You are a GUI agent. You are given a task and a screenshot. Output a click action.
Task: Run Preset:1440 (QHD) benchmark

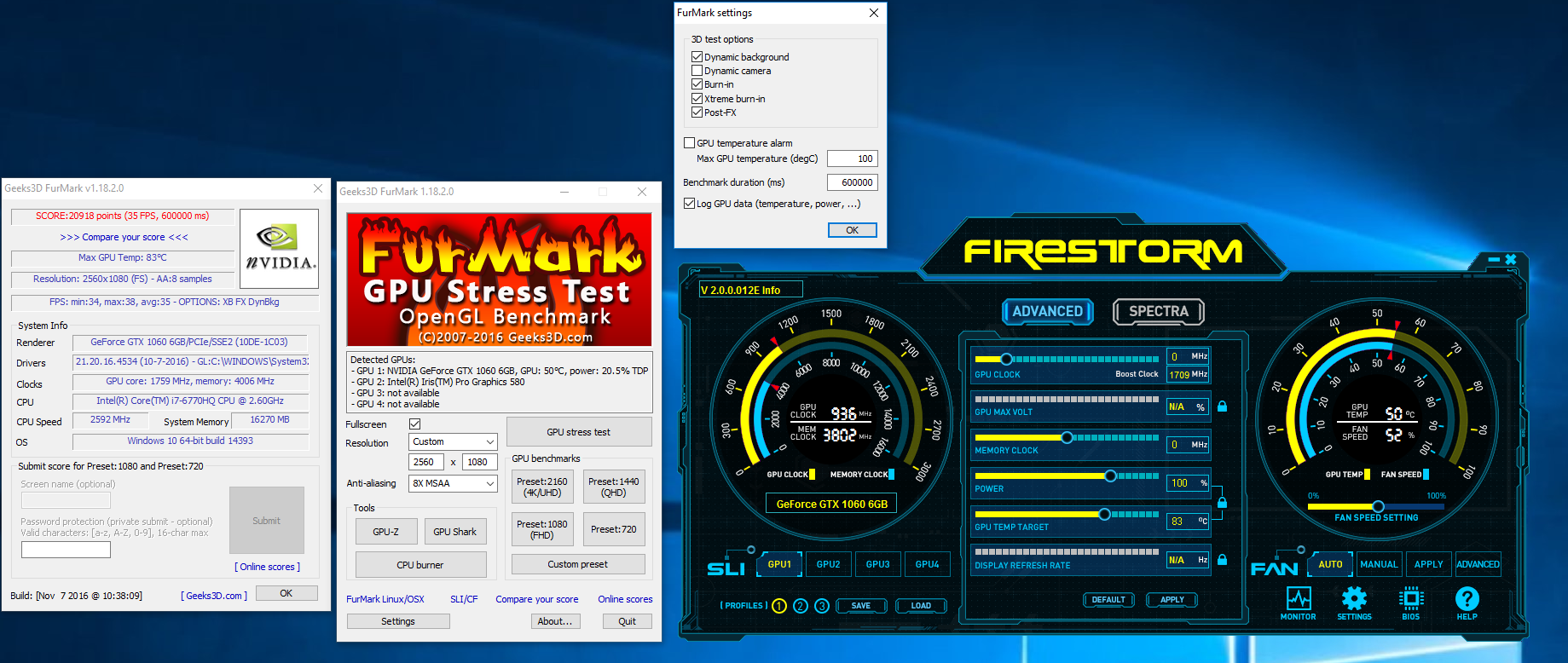click(614, 487)
